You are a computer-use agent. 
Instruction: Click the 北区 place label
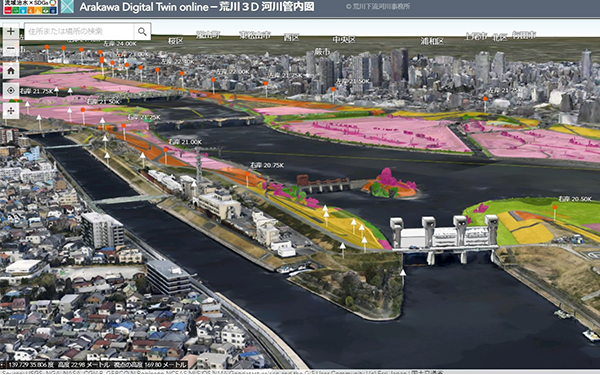500,37
